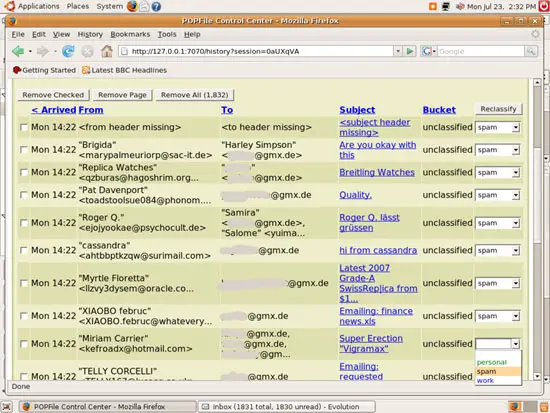Click the page icon in URL bar
The image size is (550, 413).
click(x=124, y=51)
